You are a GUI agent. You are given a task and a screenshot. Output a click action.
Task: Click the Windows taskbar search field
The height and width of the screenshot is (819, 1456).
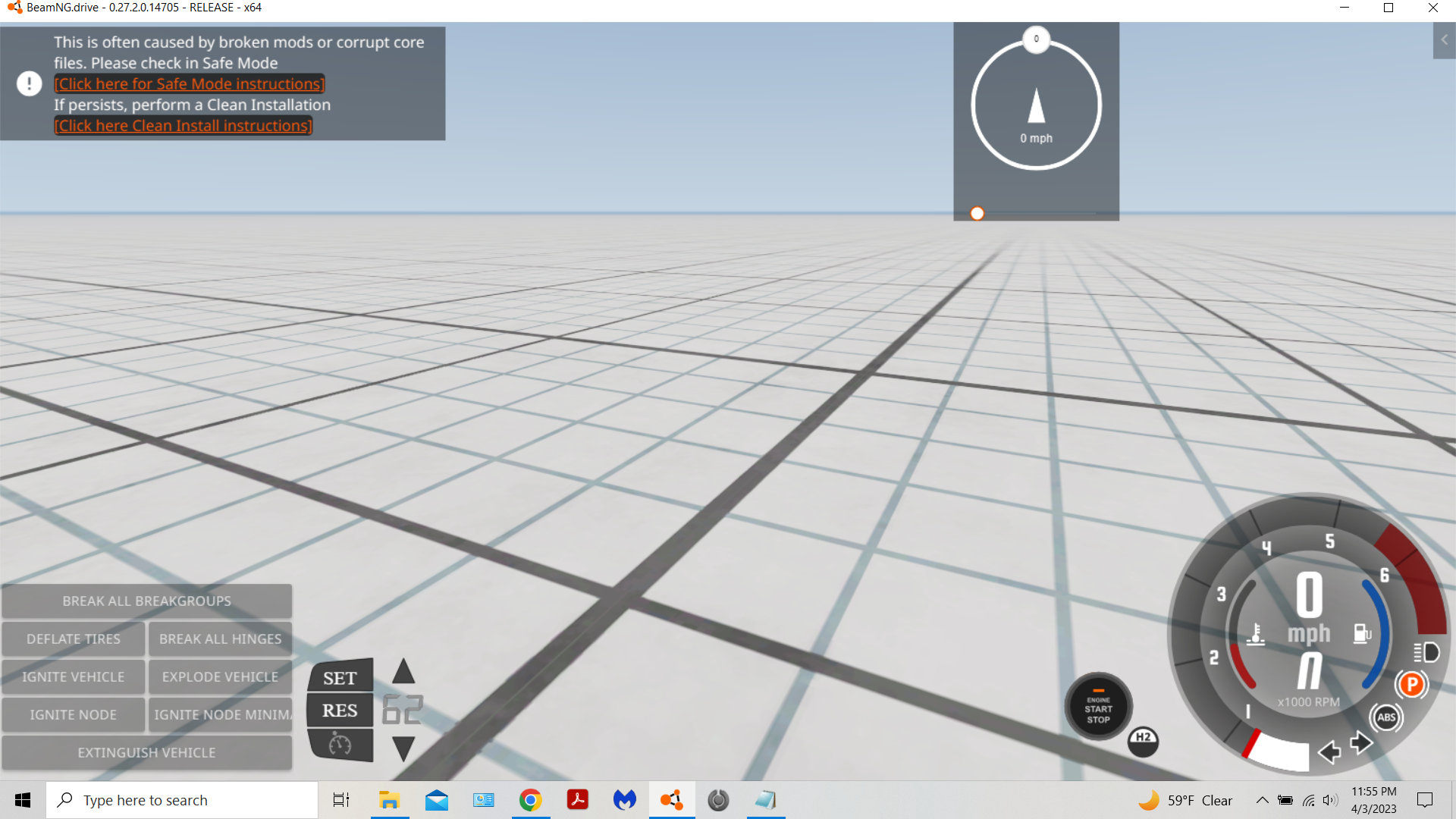coord(182,800)
